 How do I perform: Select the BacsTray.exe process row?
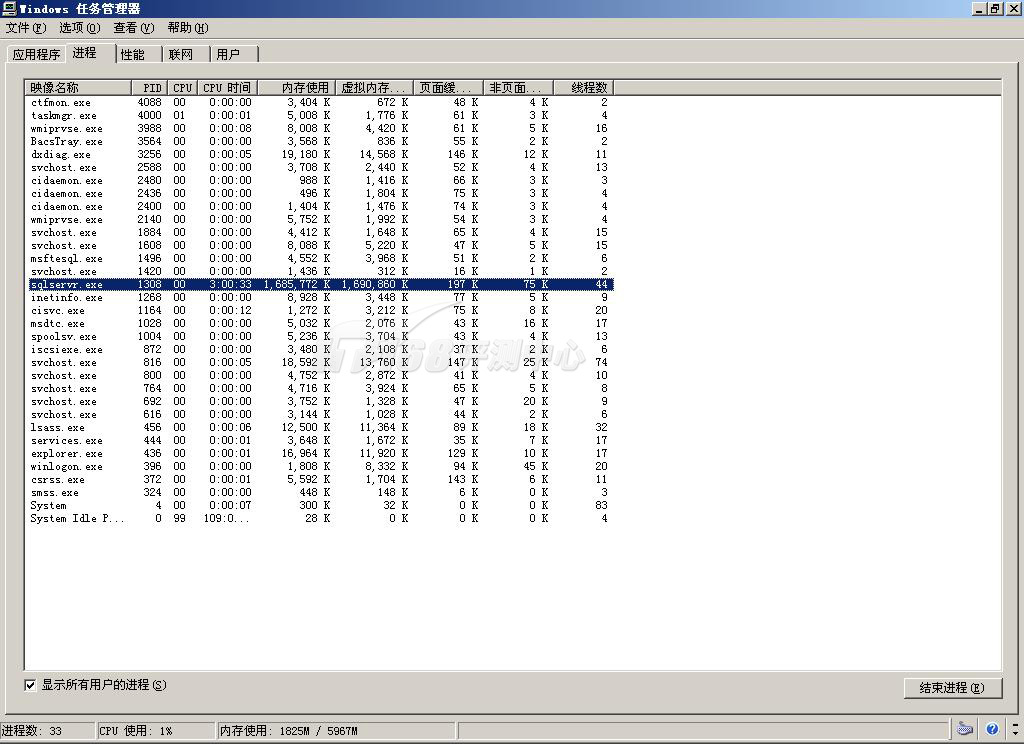pyautogui.click(x=320, y=142)
